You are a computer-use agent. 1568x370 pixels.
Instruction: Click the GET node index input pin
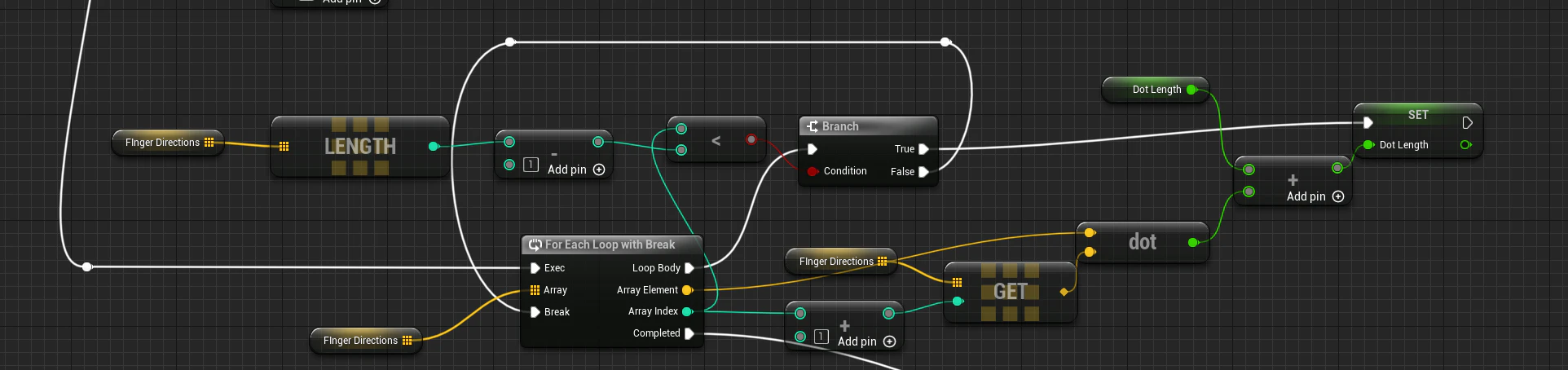point(958,302)
